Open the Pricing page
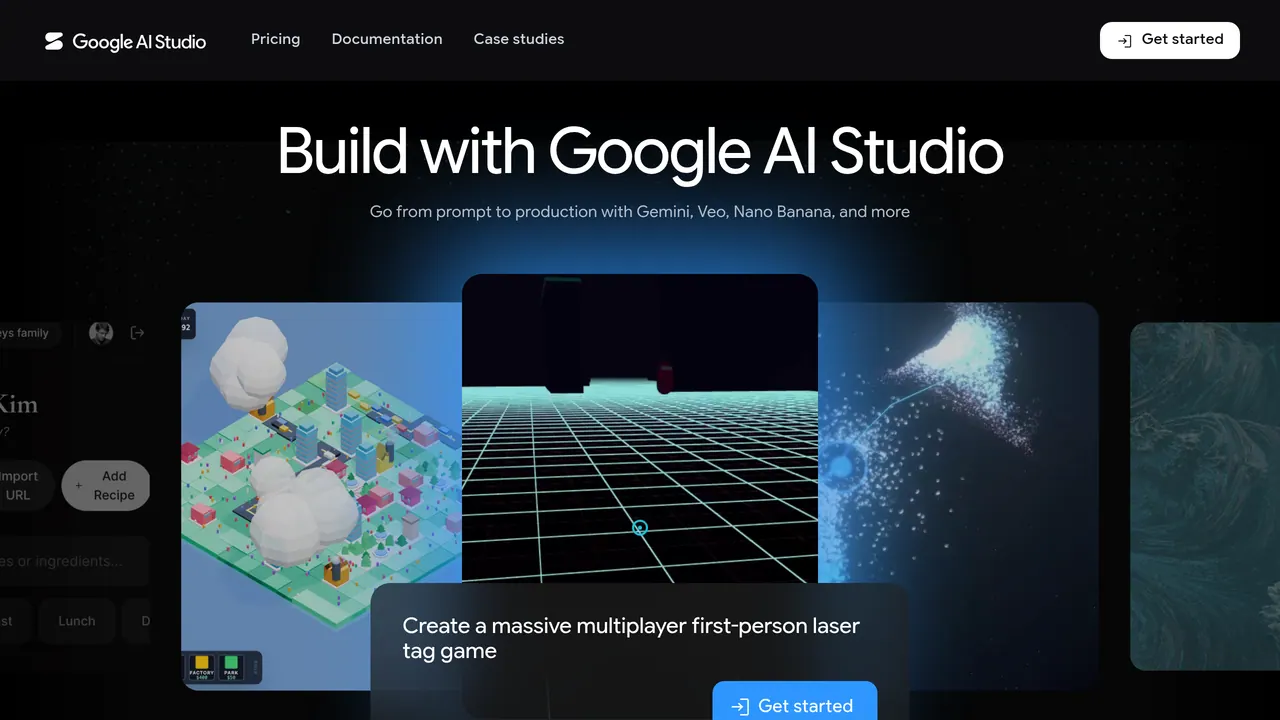This screenshot has height=720, width=1280. click(x=275, y=39)
